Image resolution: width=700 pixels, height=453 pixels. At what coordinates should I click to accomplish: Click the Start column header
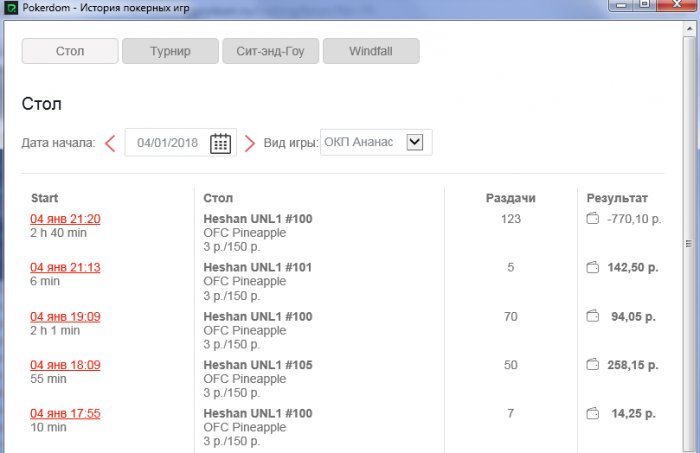[x=45, y=198]
